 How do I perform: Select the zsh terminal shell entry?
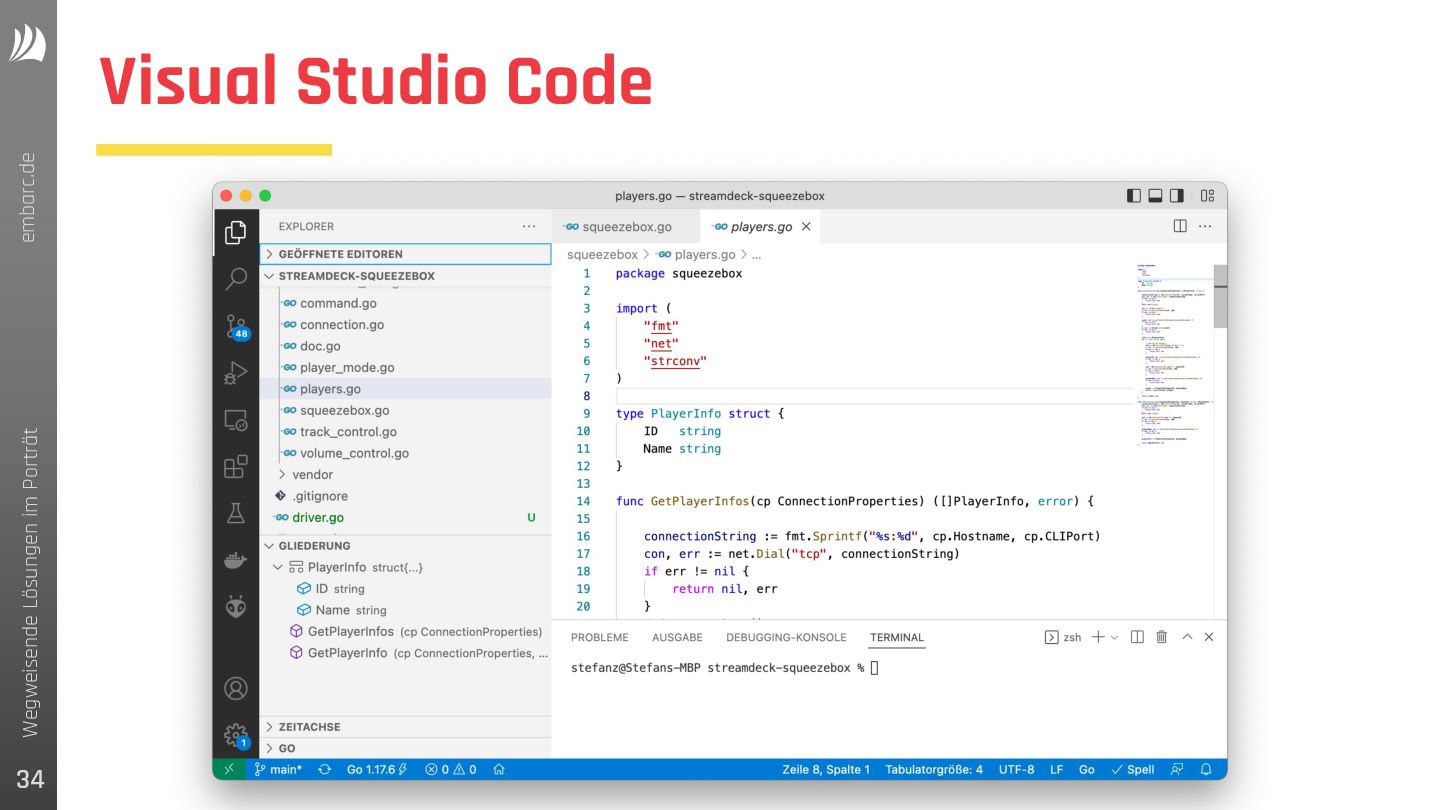point(1063,637)
